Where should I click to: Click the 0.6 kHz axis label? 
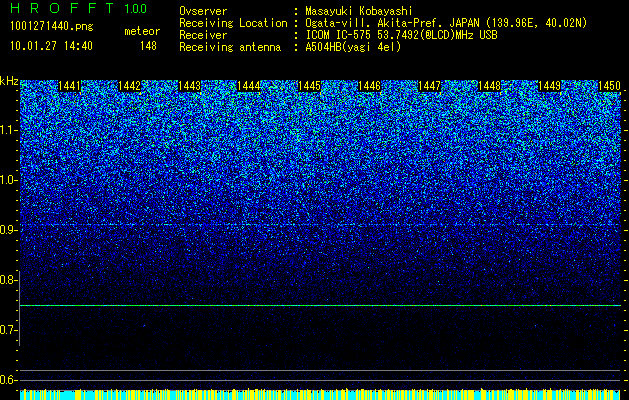click(x=8, y=380)
